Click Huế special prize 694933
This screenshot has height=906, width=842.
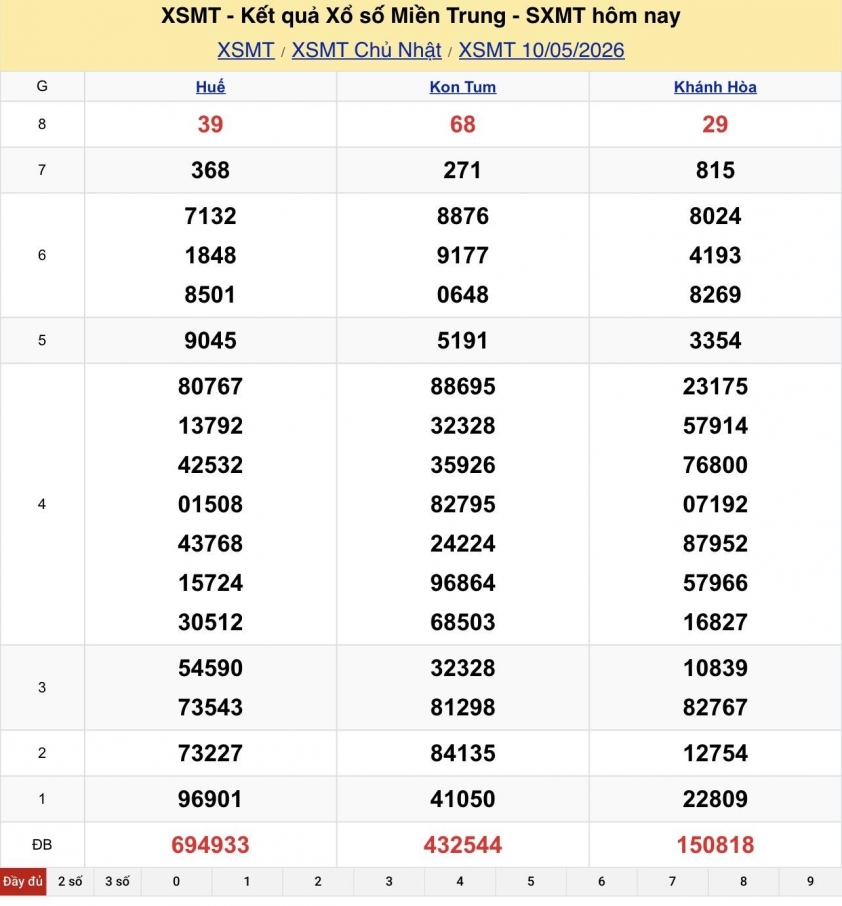point(210,845)
